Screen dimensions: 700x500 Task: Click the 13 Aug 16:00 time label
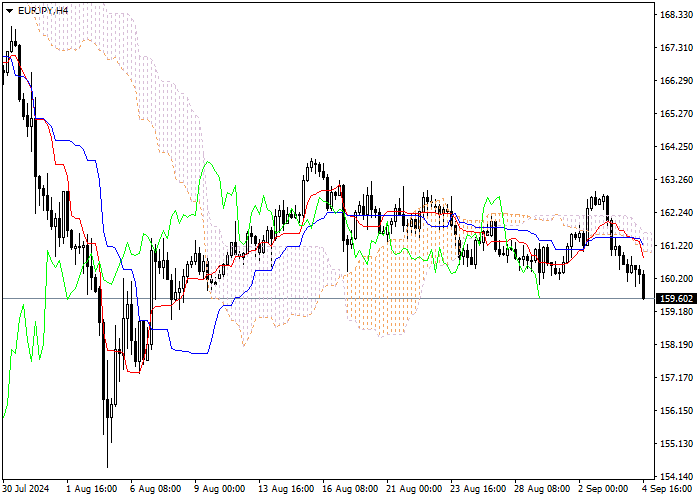[286, 488]
